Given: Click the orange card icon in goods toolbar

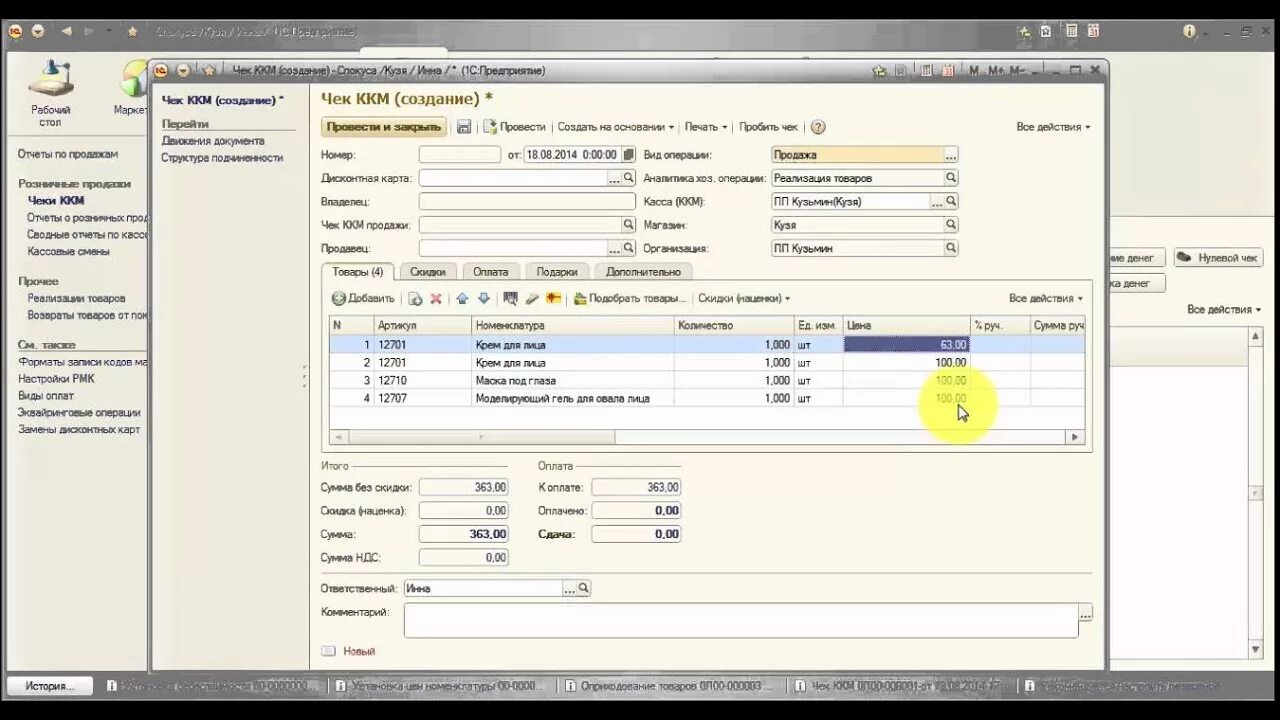Looking at the screenshot, I should (553, 298).
